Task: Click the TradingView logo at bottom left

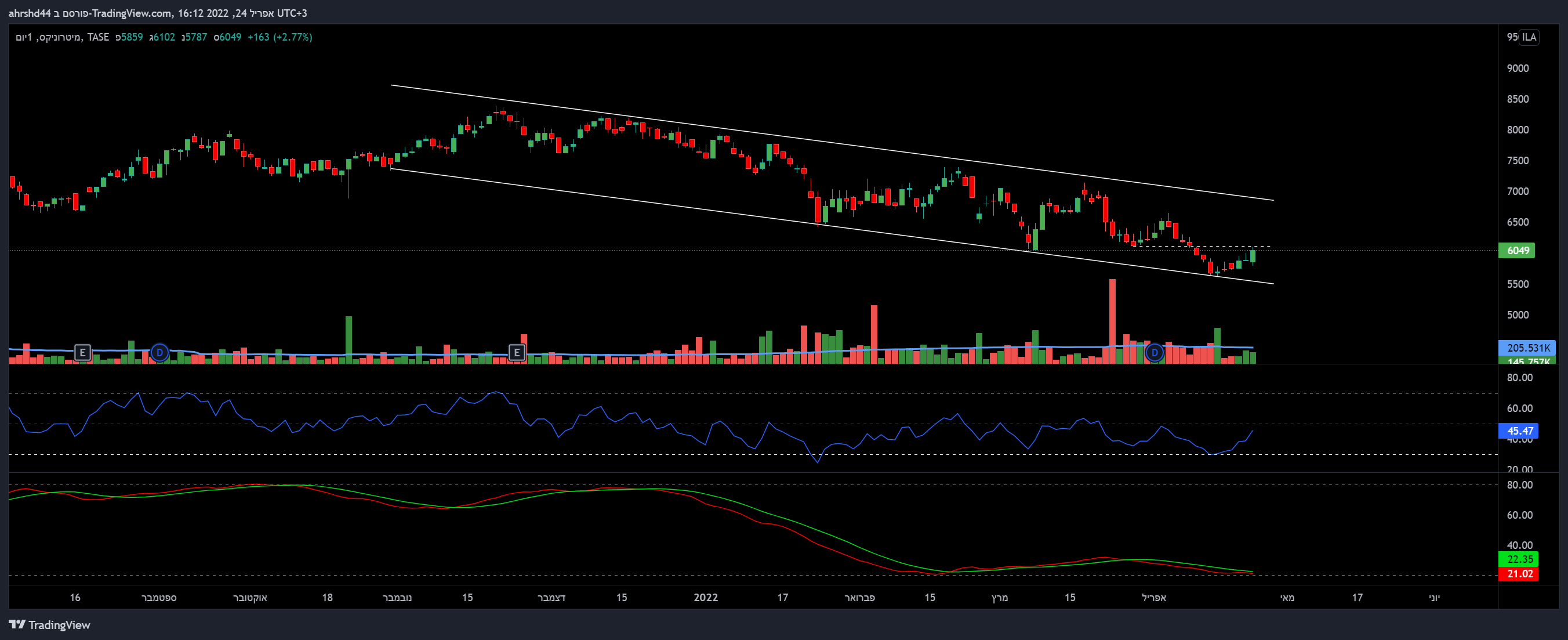Action: 49,625
